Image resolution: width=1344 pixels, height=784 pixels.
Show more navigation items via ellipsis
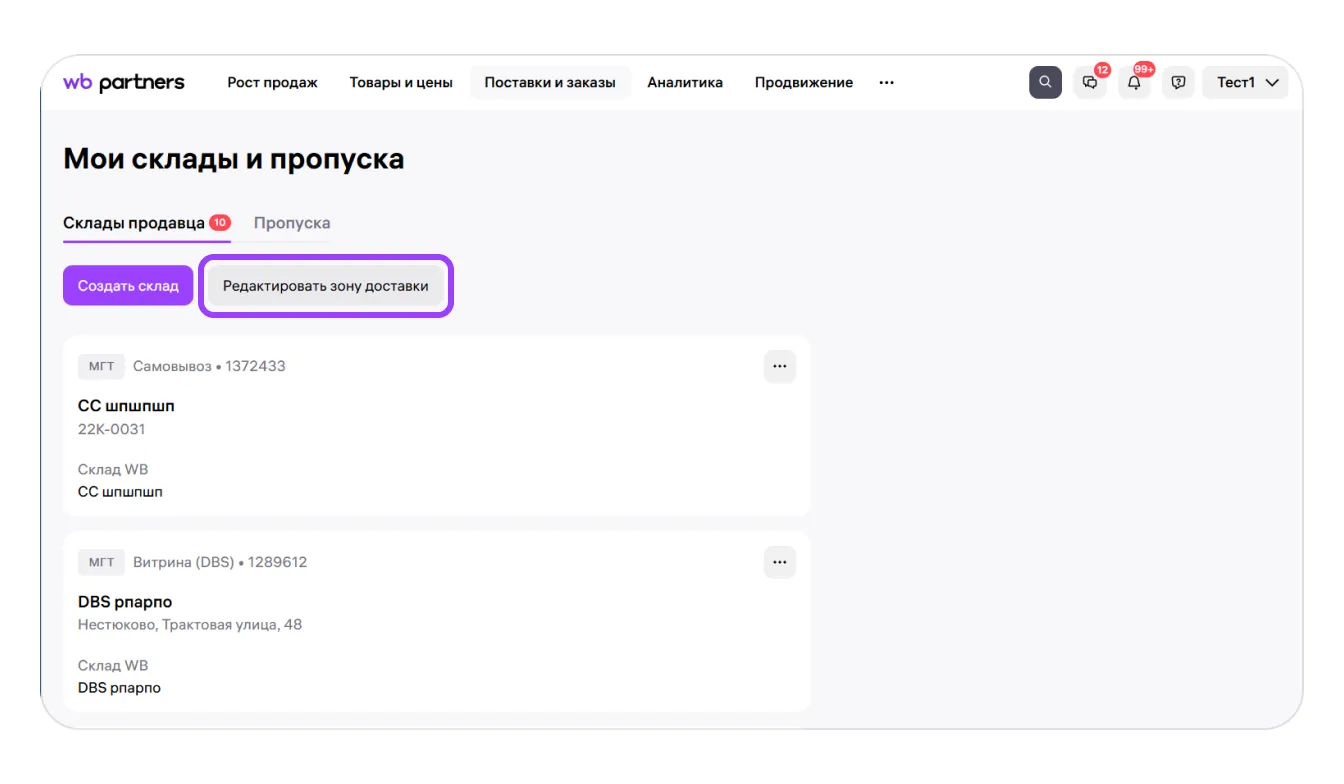[886, 83]
